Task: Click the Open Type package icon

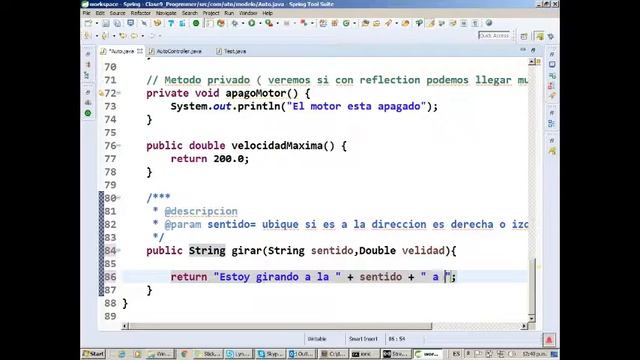Action: (x=365, y=23)
